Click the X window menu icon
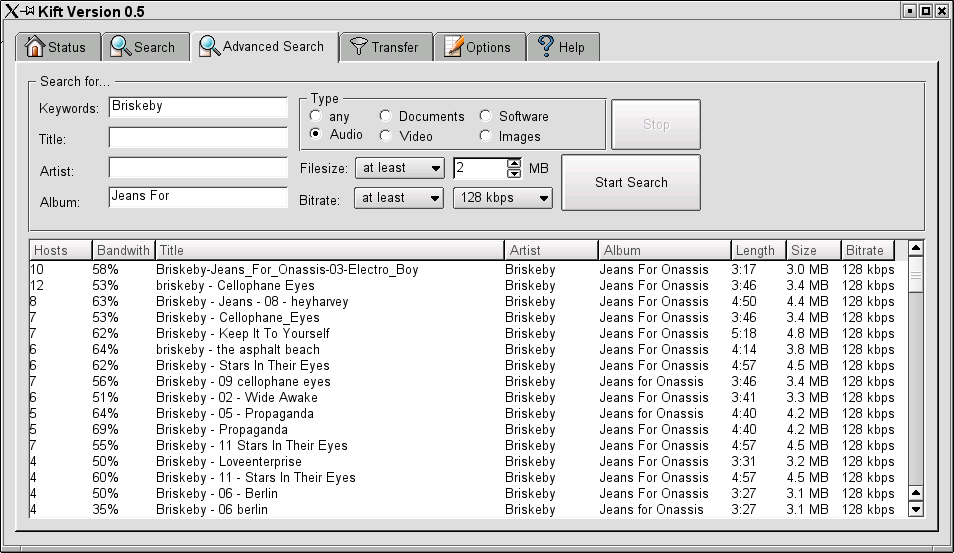Viewport: 954px width, 553px height. point(10,10)
